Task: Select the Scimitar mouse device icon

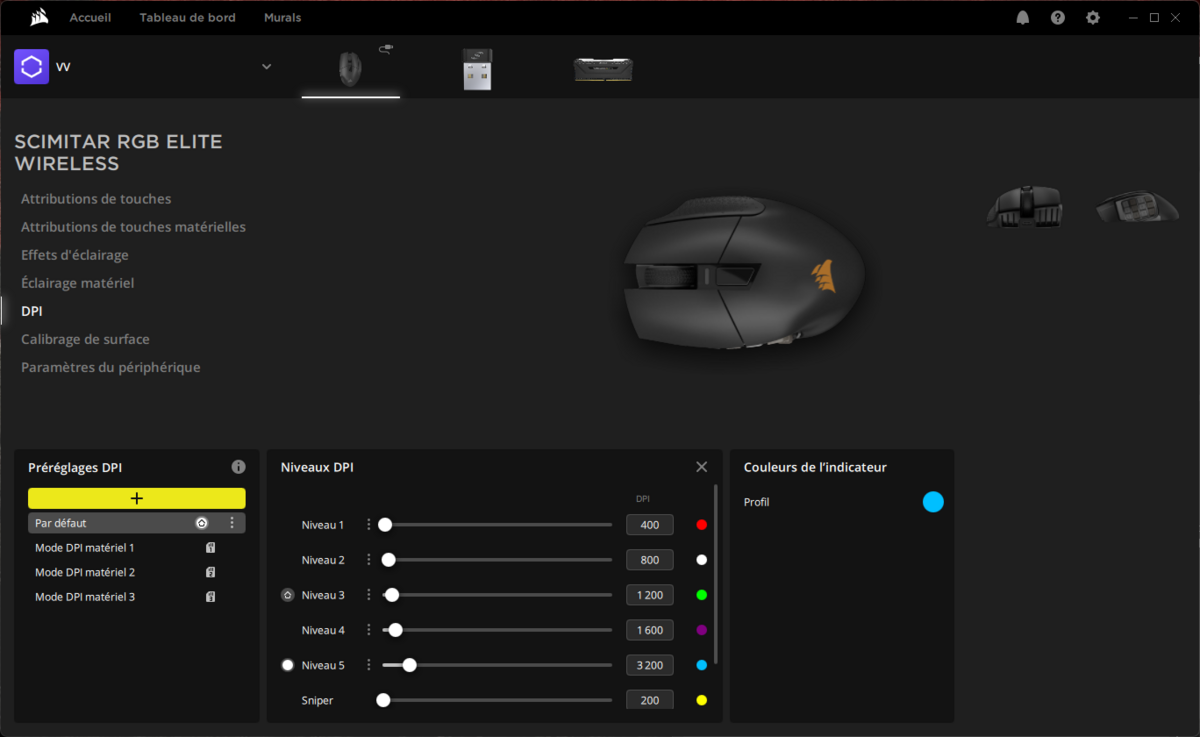Action: (x=350, y=68)
